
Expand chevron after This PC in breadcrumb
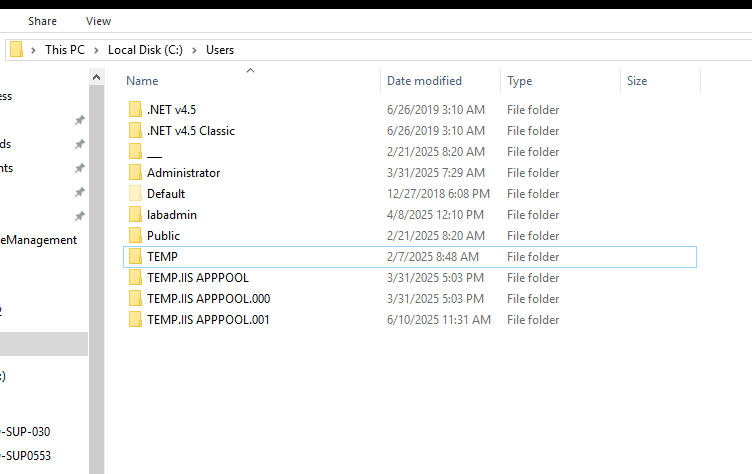pos(96,50)
